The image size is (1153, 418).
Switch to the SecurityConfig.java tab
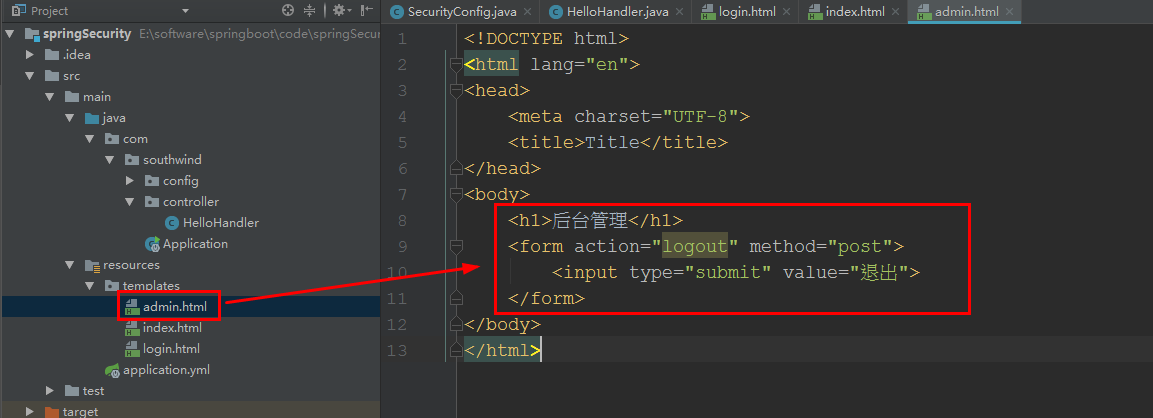[463, 12]
